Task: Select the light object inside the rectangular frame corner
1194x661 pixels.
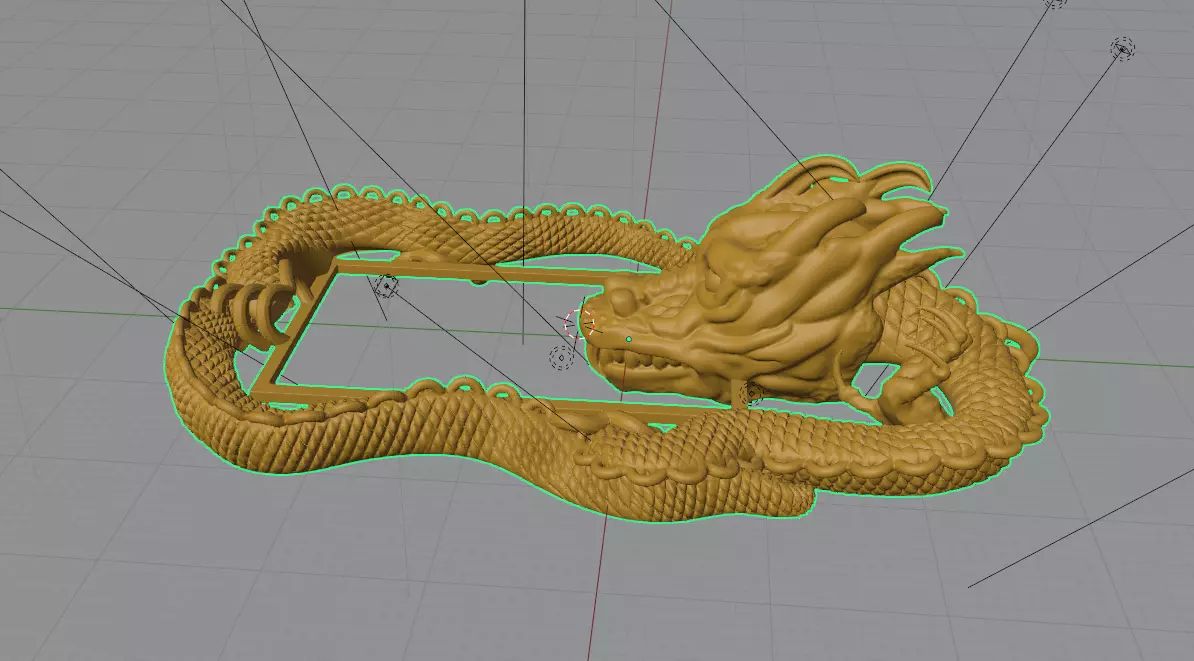Action: click(387, 287)
